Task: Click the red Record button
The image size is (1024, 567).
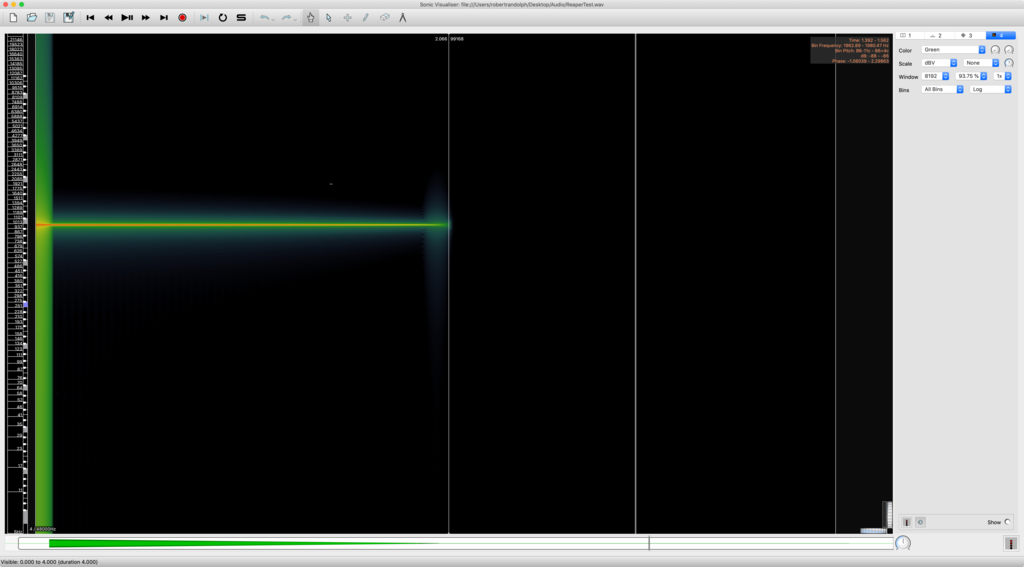Action: pos(183,18)
